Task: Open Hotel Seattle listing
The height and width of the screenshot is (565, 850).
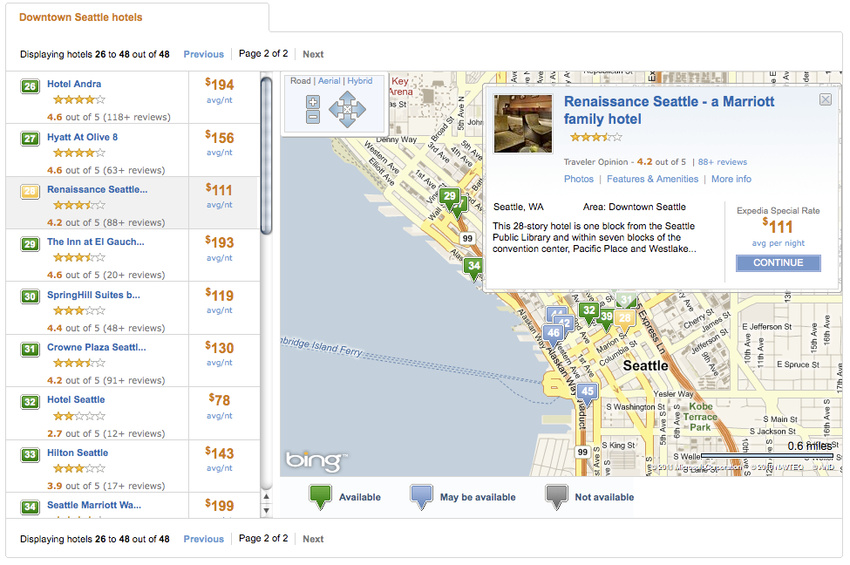Action: tap(76, 400)
